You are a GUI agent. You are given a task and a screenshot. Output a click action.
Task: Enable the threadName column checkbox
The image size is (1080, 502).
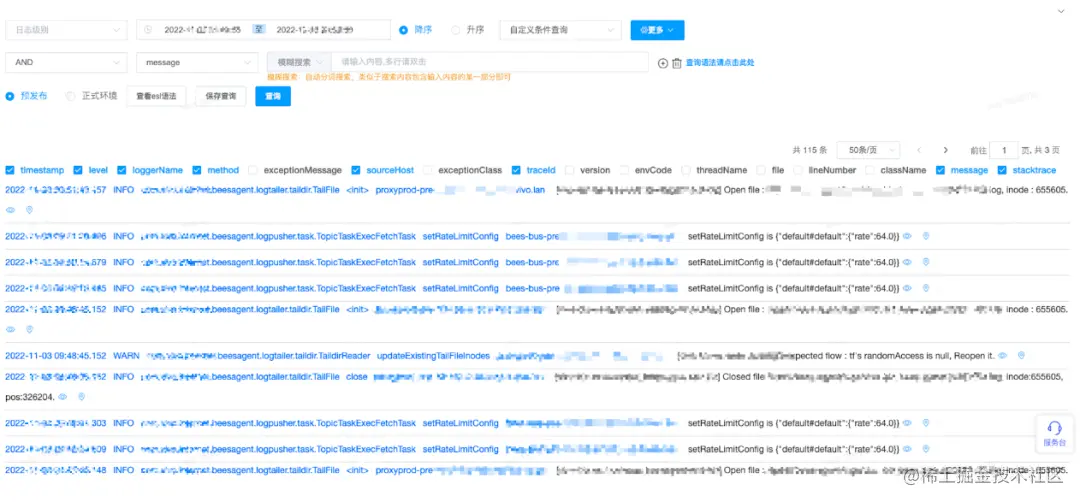[686, 170]
